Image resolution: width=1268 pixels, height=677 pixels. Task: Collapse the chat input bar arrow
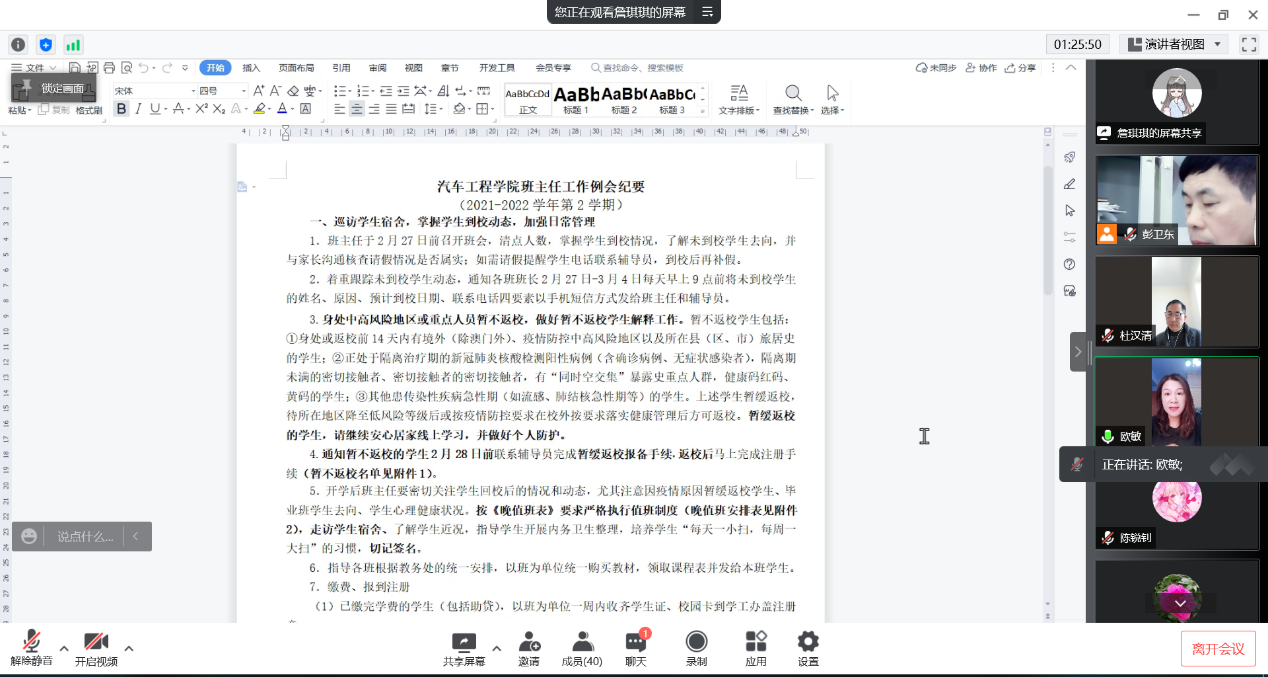coord(136,537)
